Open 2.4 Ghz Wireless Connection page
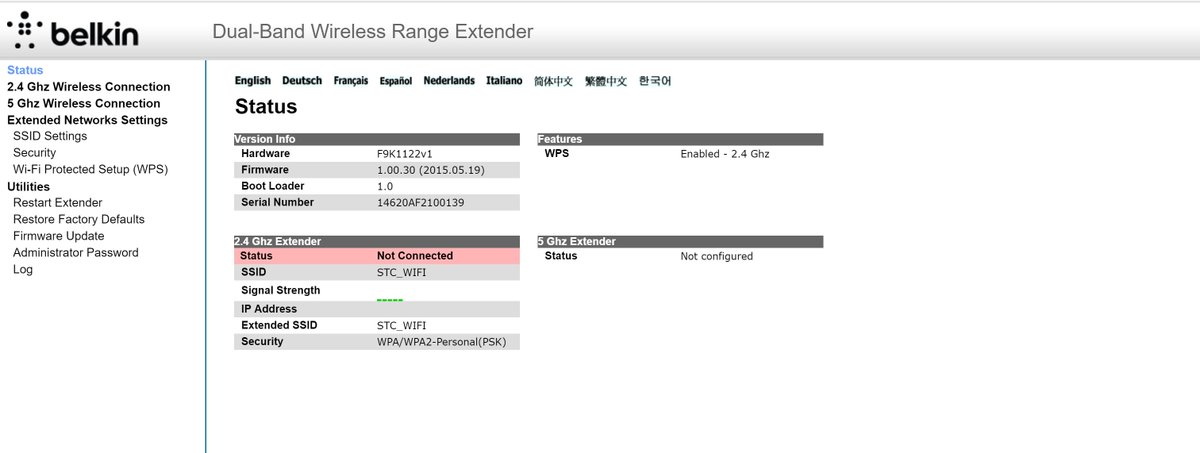This screenshot has height=453, width=1200. click(89, 87)
